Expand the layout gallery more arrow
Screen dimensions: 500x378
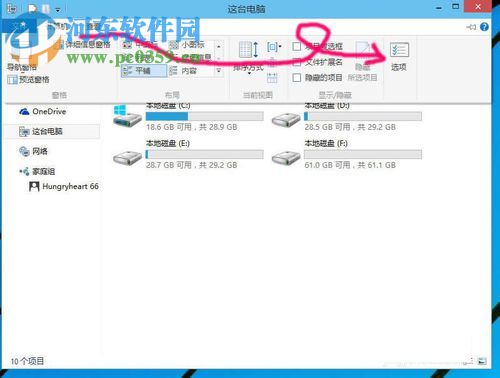(219, 71)
